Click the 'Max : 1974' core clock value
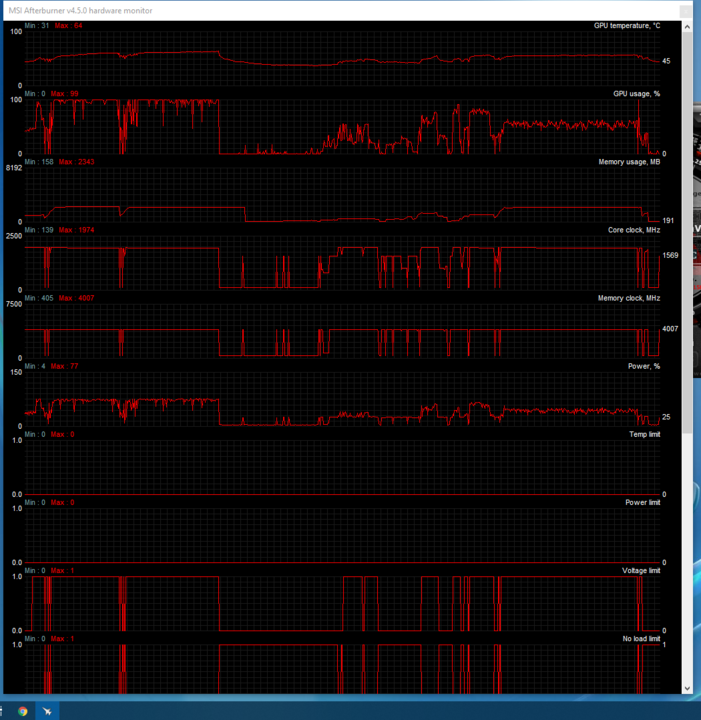The image size is (701, 720). [x=76, y=230]
